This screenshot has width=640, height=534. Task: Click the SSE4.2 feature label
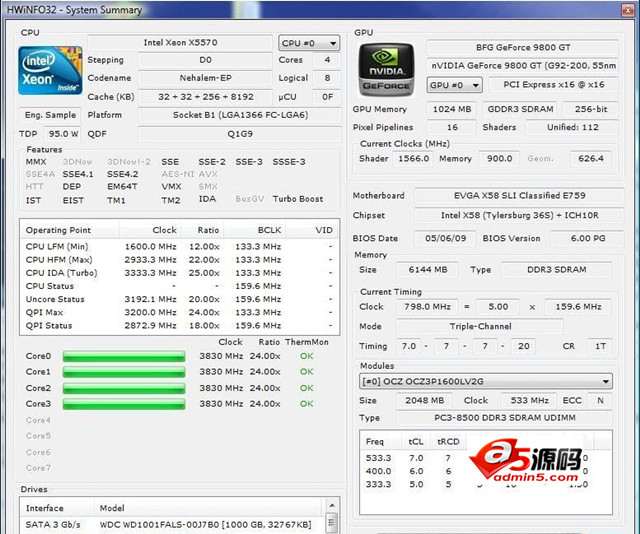point(122,174)
